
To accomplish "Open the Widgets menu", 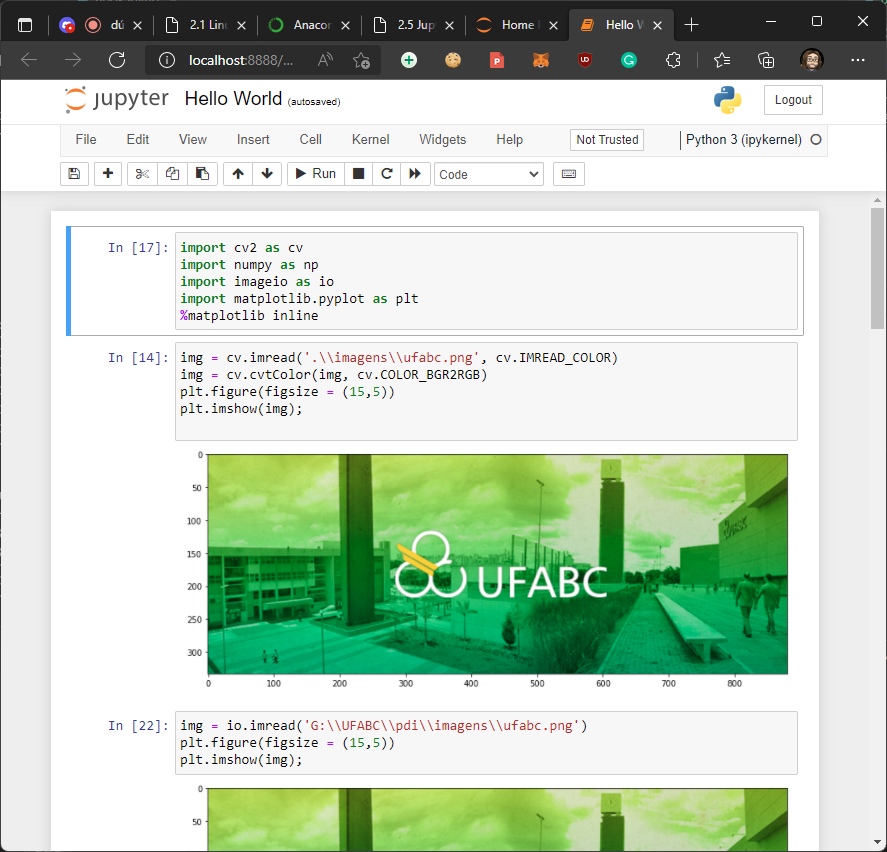I will (x=442, y=140).
